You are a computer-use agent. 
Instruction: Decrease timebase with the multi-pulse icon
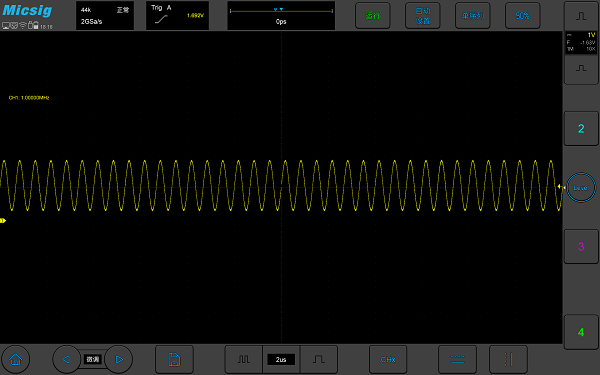click(244, 359)
